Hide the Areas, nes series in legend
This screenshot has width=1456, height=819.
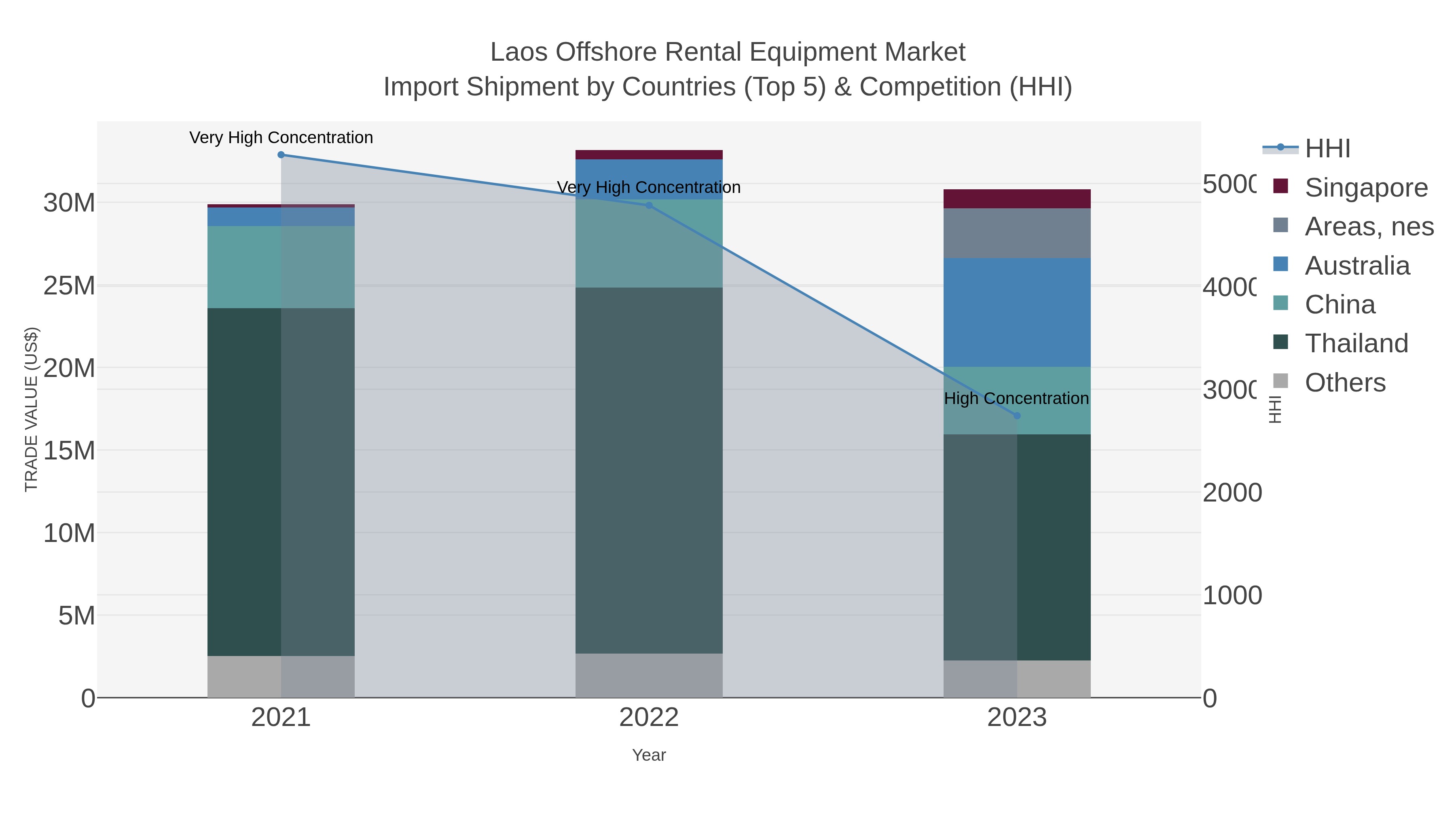(1353, 226)
